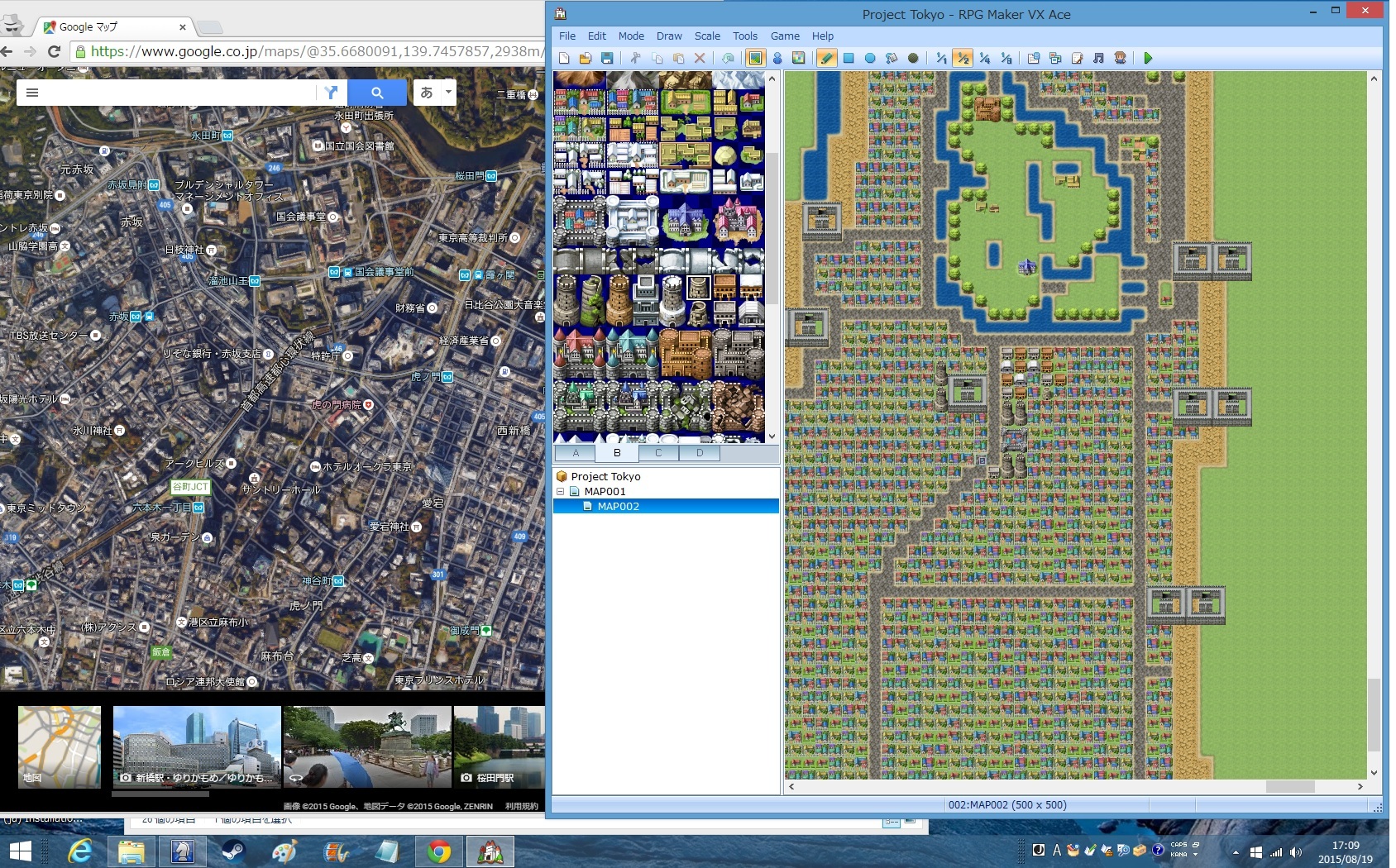Click the Chrome reload button
The height and width of the screenshot is (868, 1396).
point(54,51)
